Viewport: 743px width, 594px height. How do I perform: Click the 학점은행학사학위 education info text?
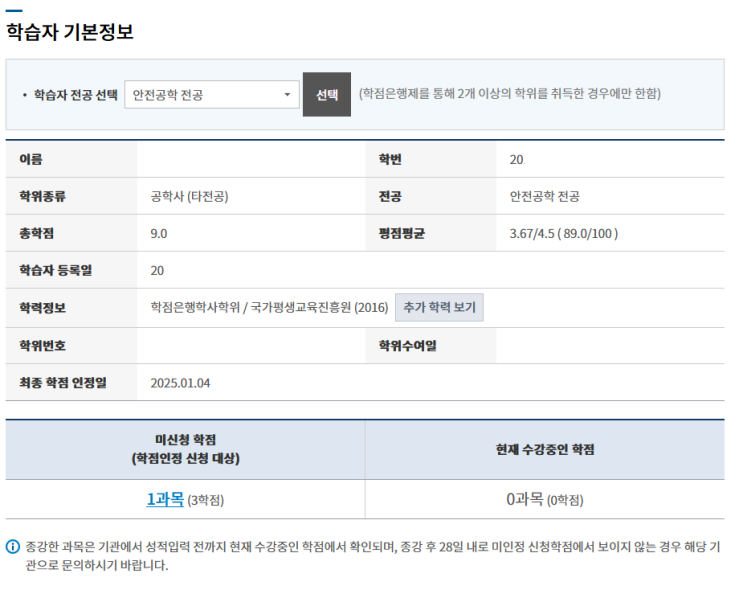[x=269, y=307]
